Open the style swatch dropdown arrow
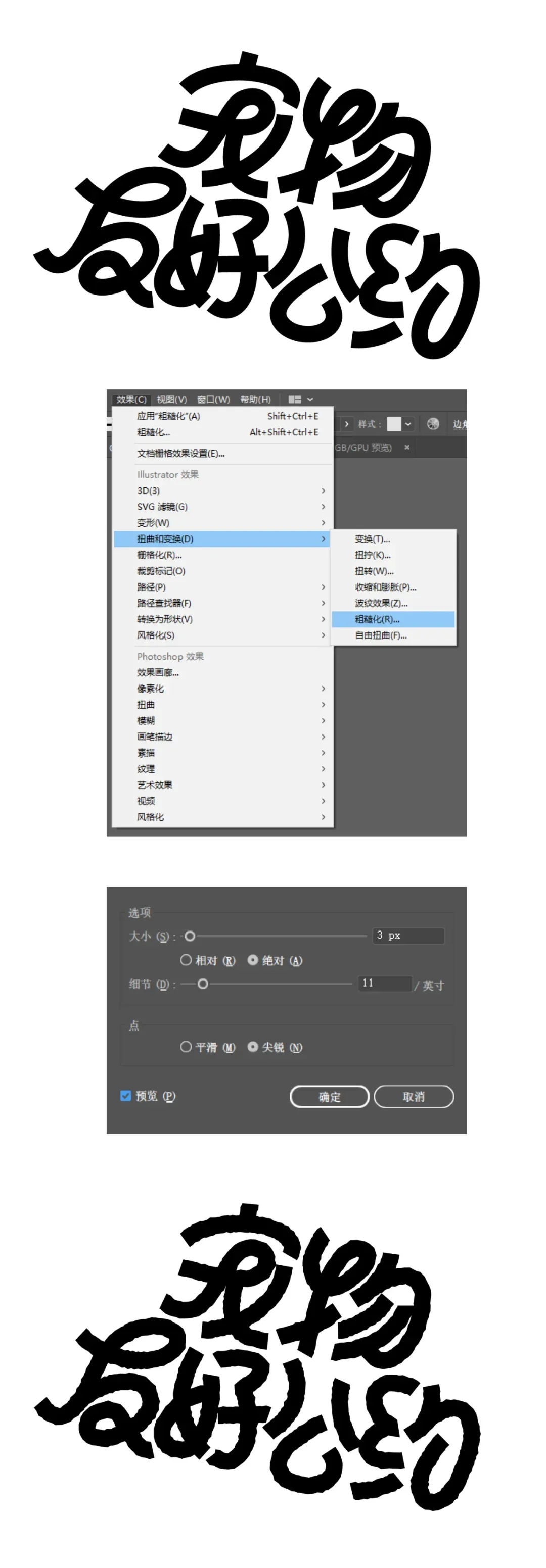The width and height of the screenshot is (546, 1568). (x=408, y=424)
